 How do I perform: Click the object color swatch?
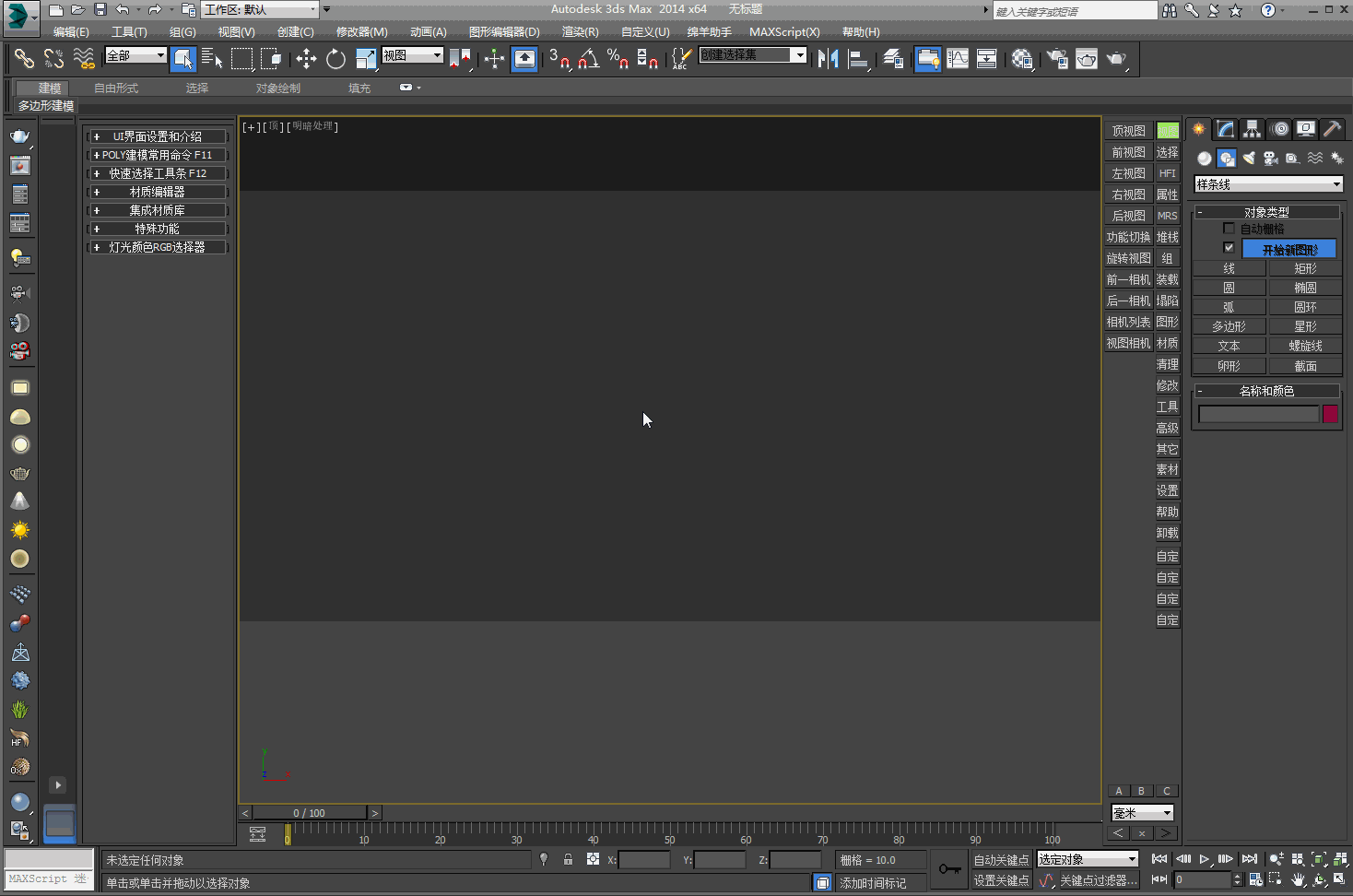(1330, 414)
